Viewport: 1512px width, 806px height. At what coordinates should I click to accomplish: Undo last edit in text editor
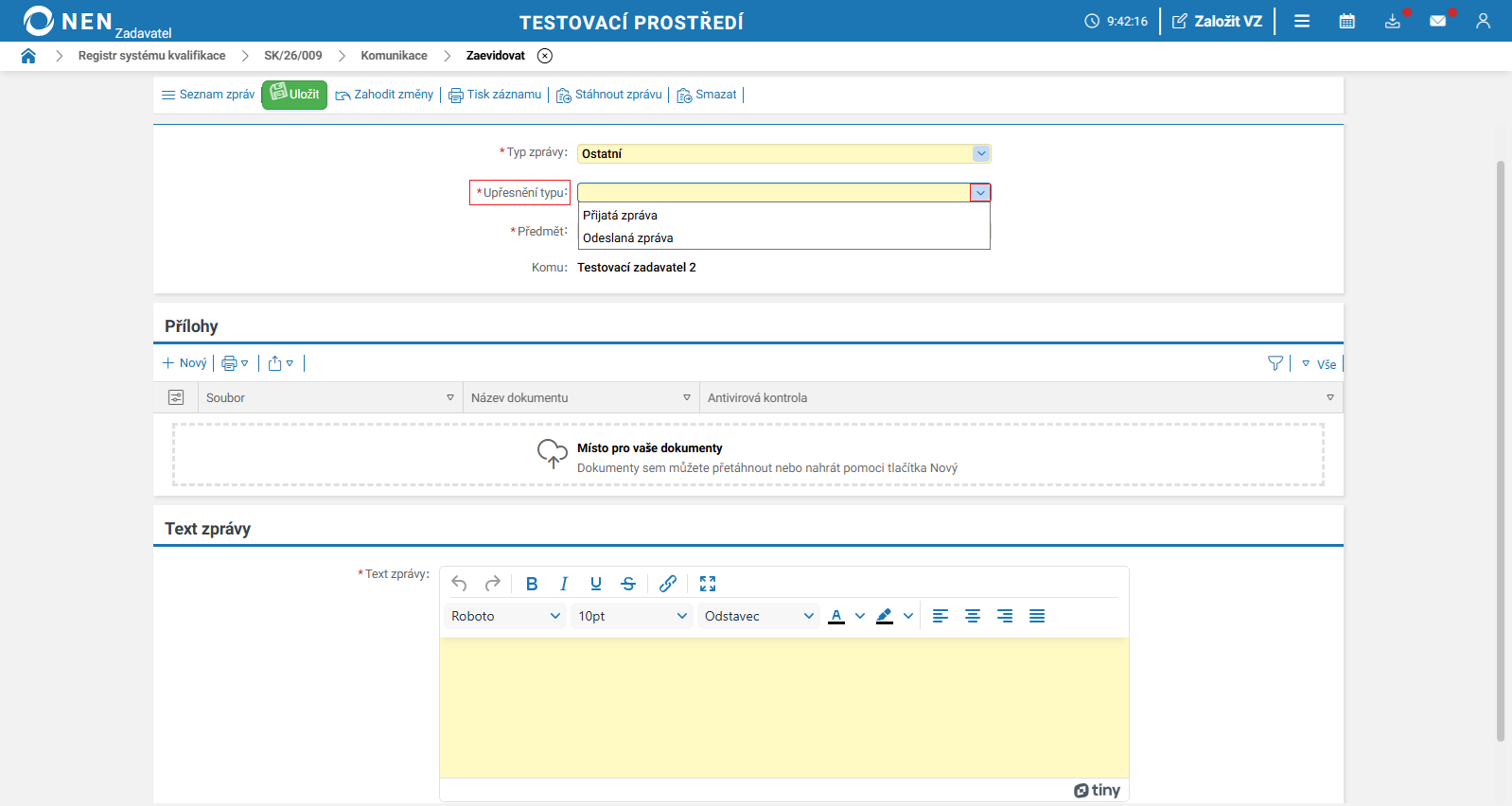(x=460, y=584)
